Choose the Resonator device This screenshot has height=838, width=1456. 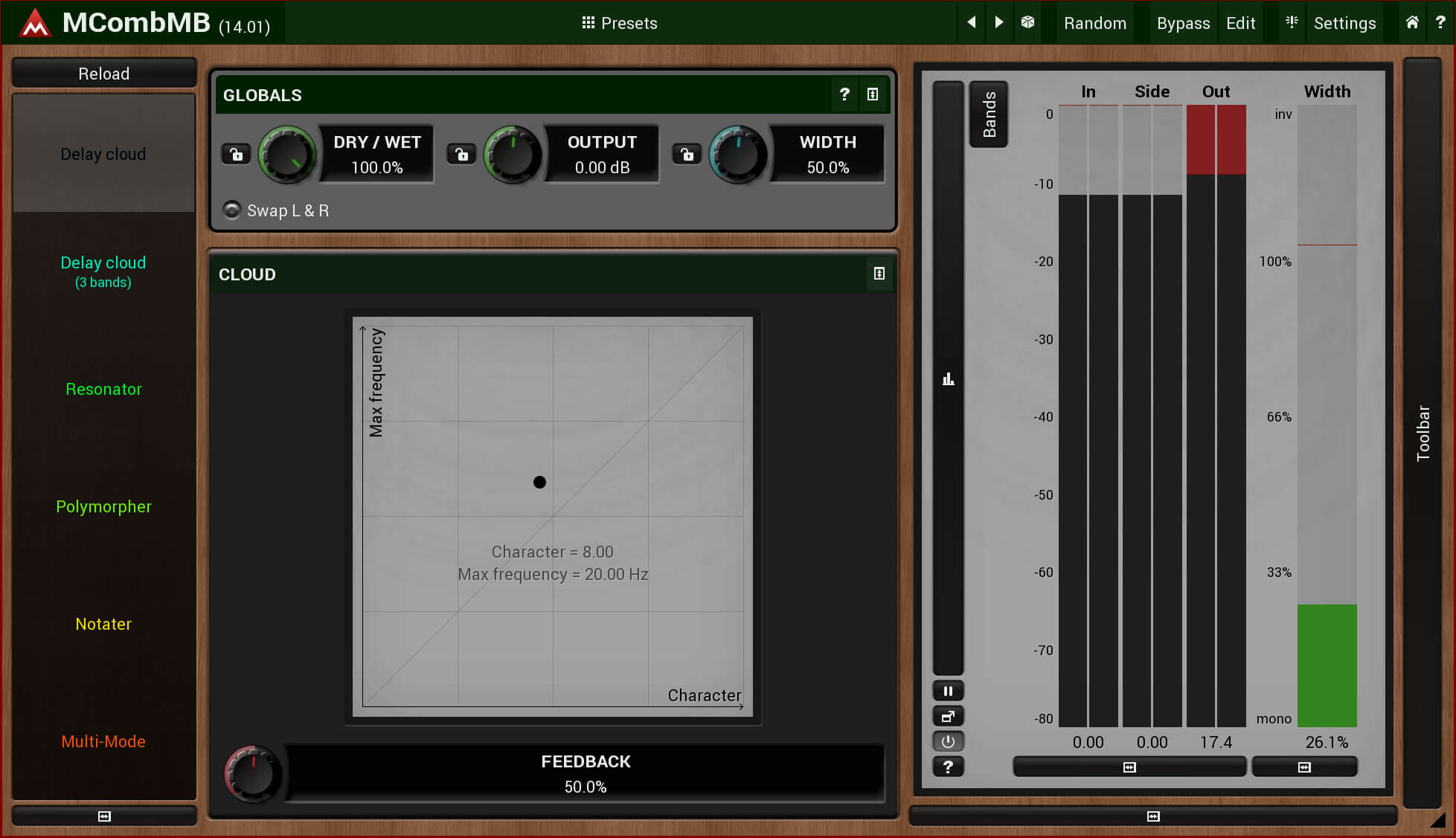pos(103,389)
